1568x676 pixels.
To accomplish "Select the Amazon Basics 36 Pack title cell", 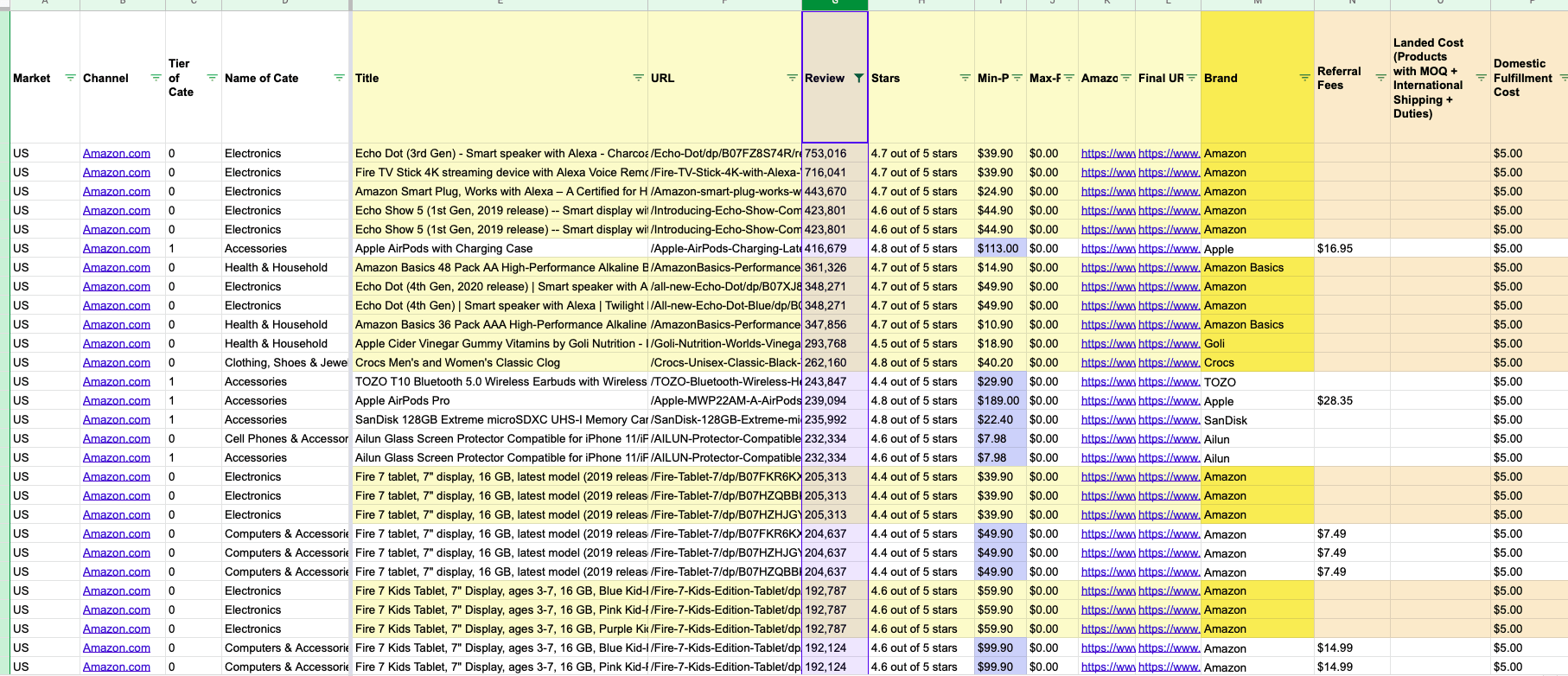I will [x=500, y=325].
